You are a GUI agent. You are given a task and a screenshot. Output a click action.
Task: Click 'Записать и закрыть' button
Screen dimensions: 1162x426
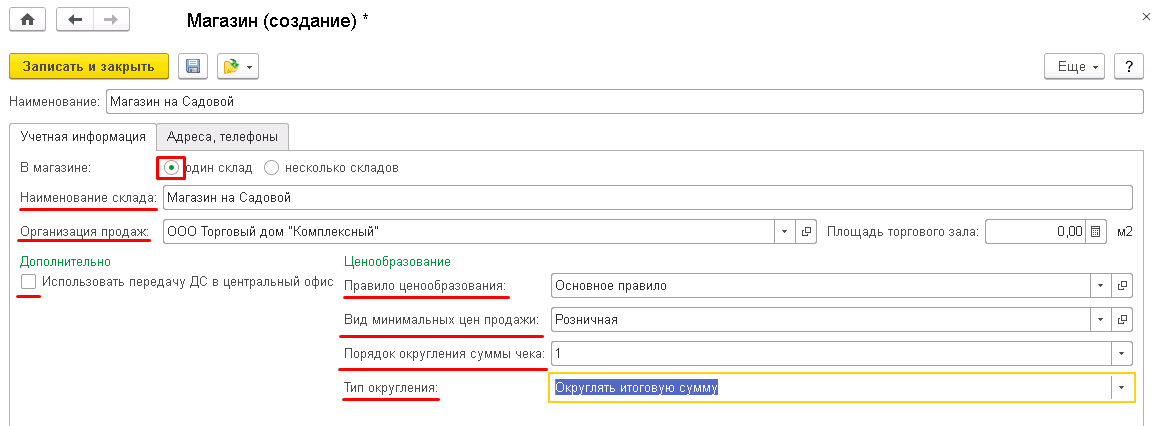click(89, 67)
